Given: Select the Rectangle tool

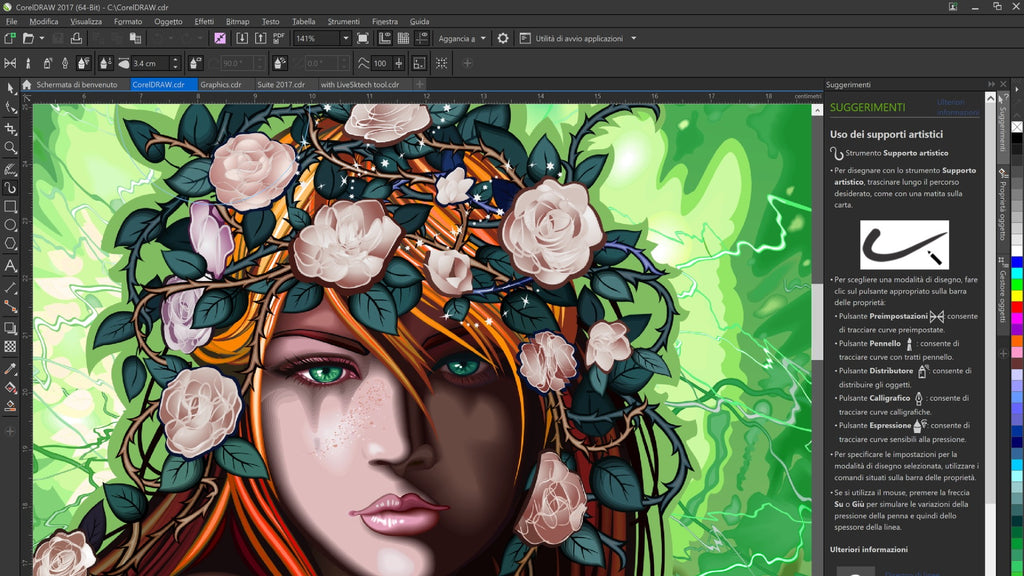Looking at the screenshot, I should click(10, 207).
